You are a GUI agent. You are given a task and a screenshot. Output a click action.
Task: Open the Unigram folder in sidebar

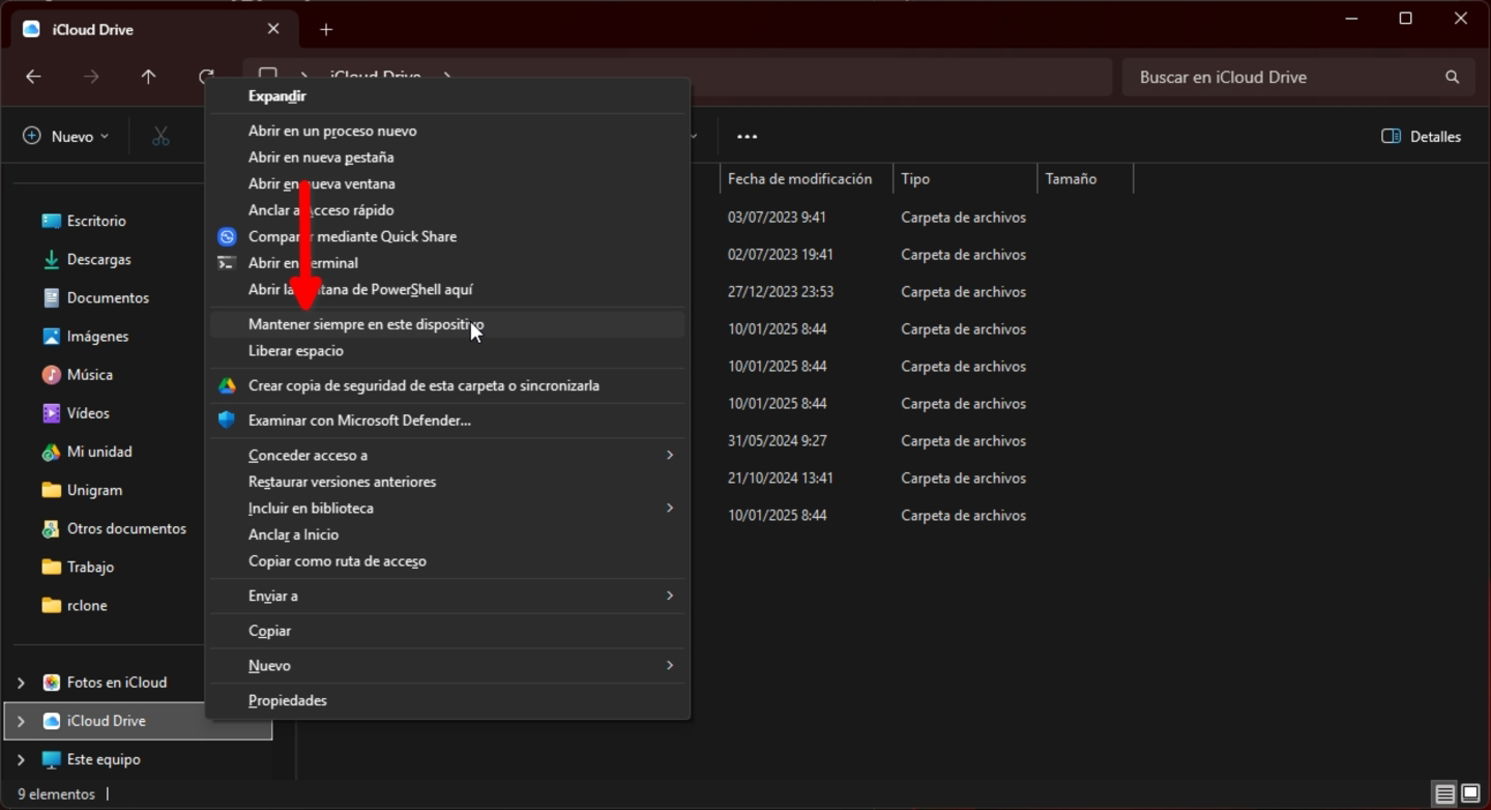[94, 490]
